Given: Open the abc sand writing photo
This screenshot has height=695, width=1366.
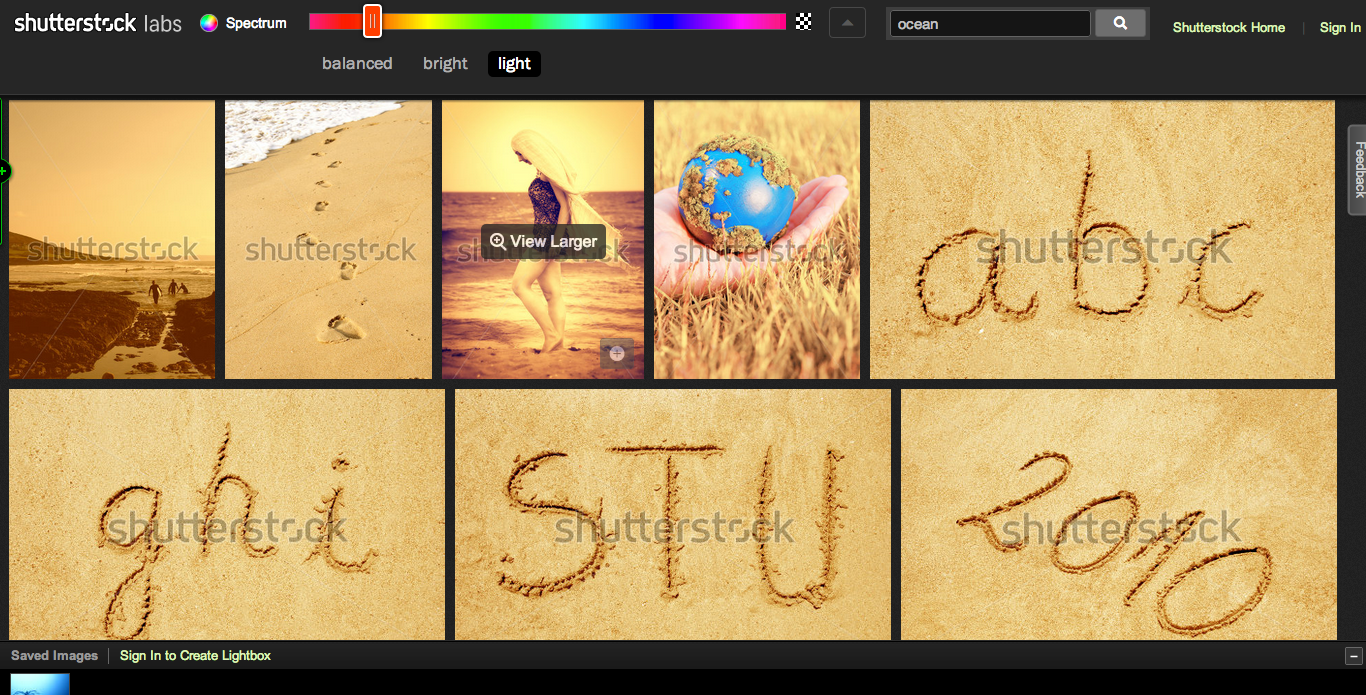Looking at the screenshot, I should click(x=1102, y=240).
